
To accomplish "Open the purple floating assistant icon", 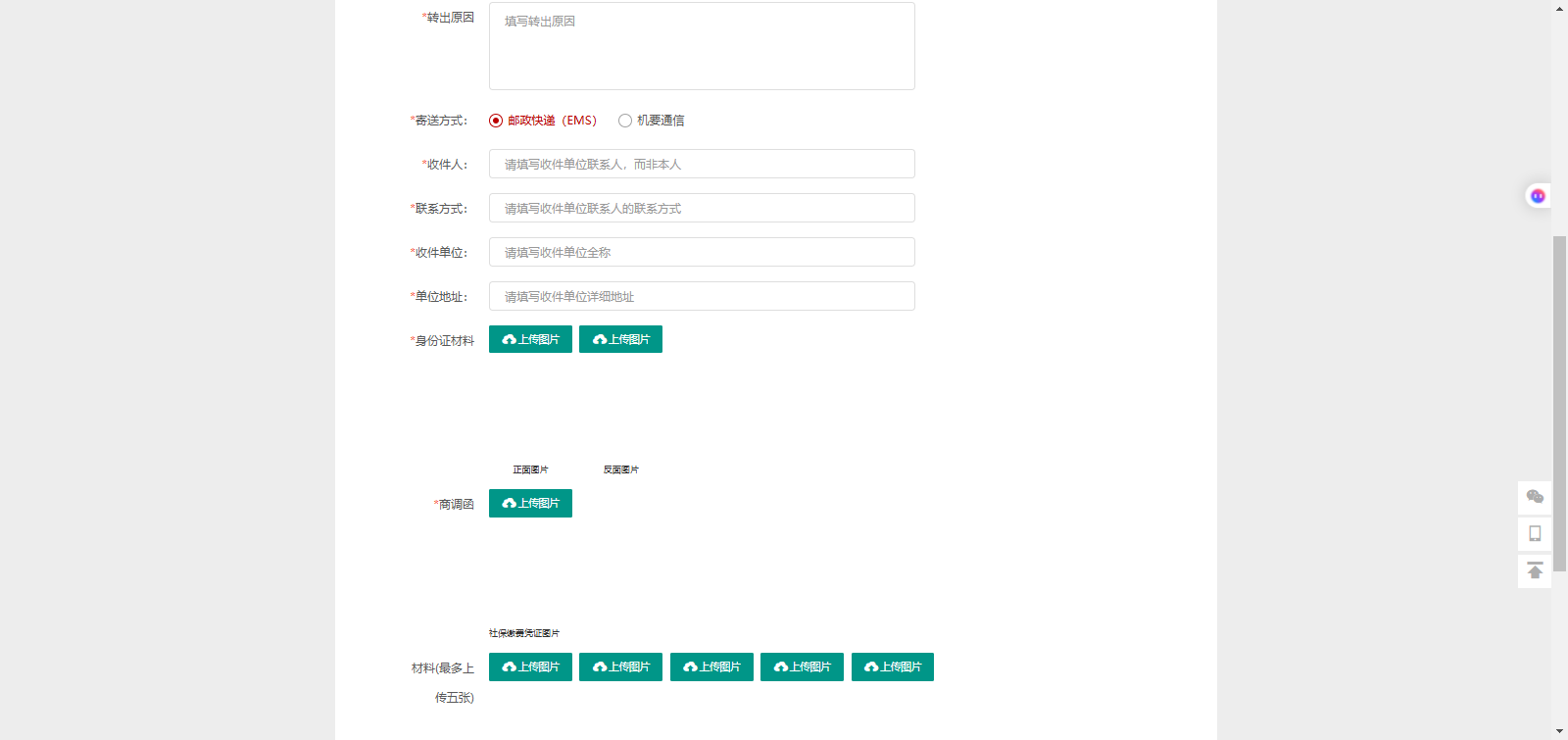I will point(1538,196).
